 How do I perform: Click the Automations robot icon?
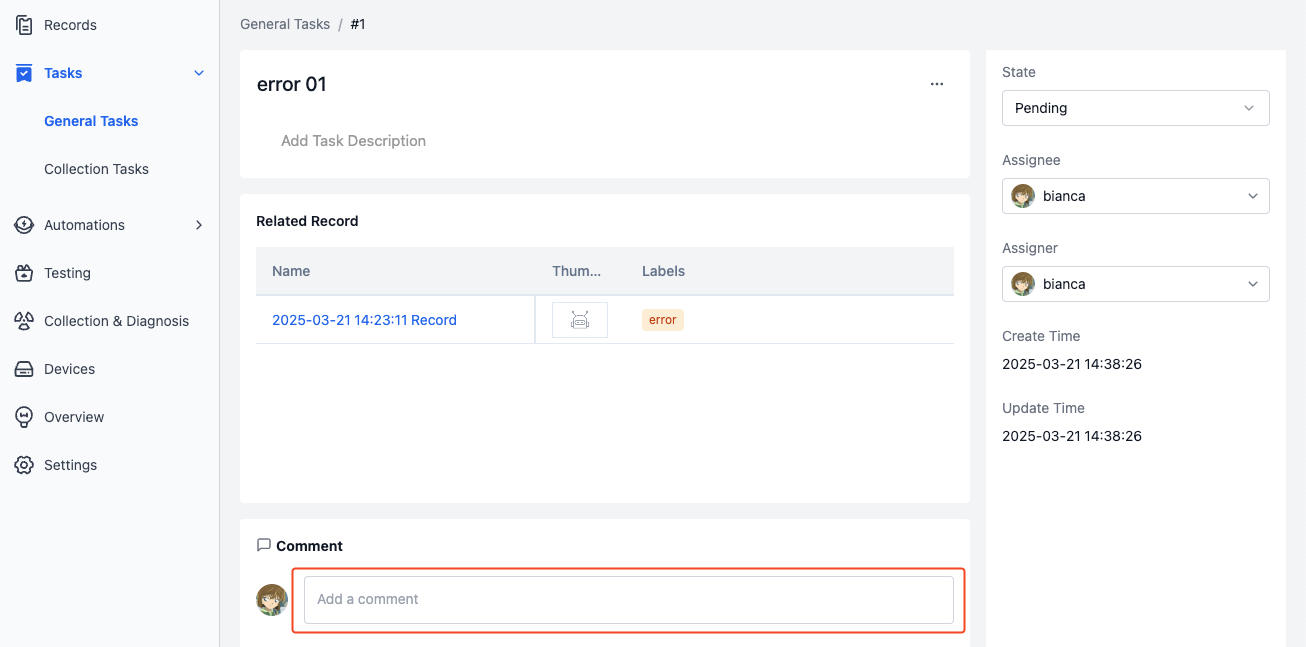click(24, 225)
